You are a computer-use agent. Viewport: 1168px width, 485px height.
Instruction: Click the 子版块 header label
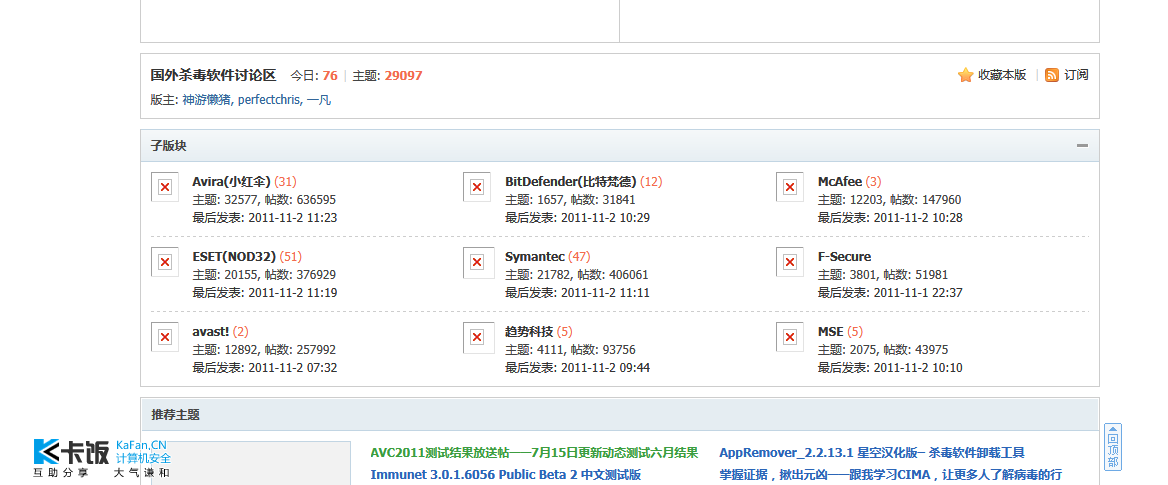(168, 145)
